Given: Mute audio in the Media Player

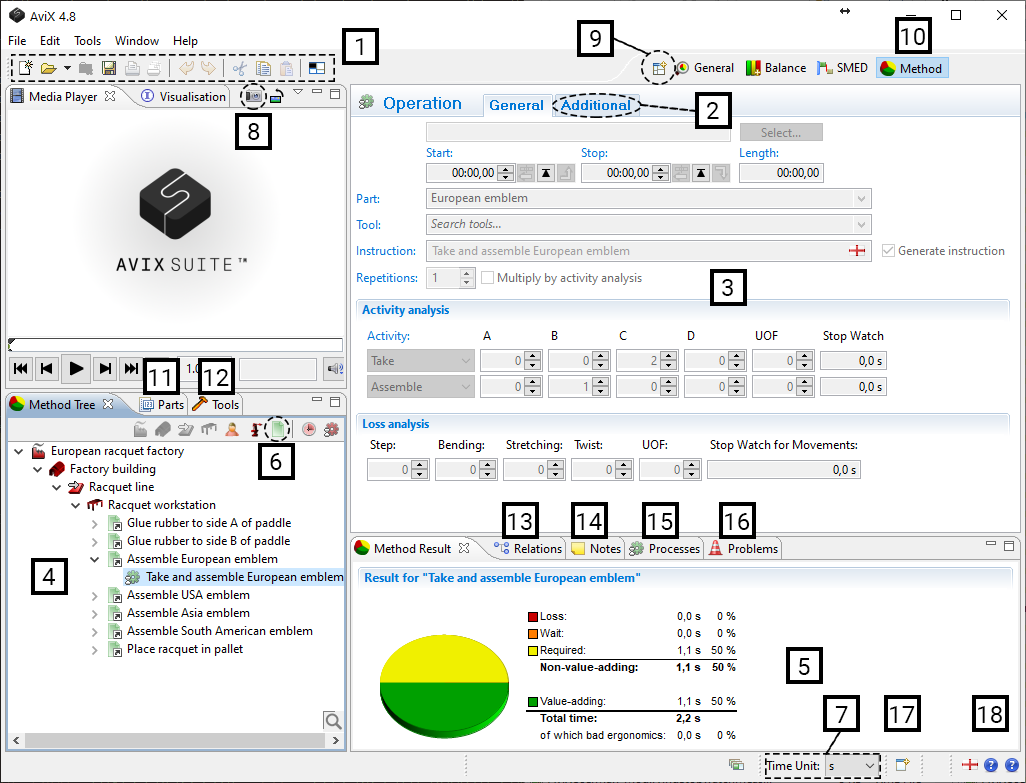Looking at the screenshot, I should coord(333,368).
